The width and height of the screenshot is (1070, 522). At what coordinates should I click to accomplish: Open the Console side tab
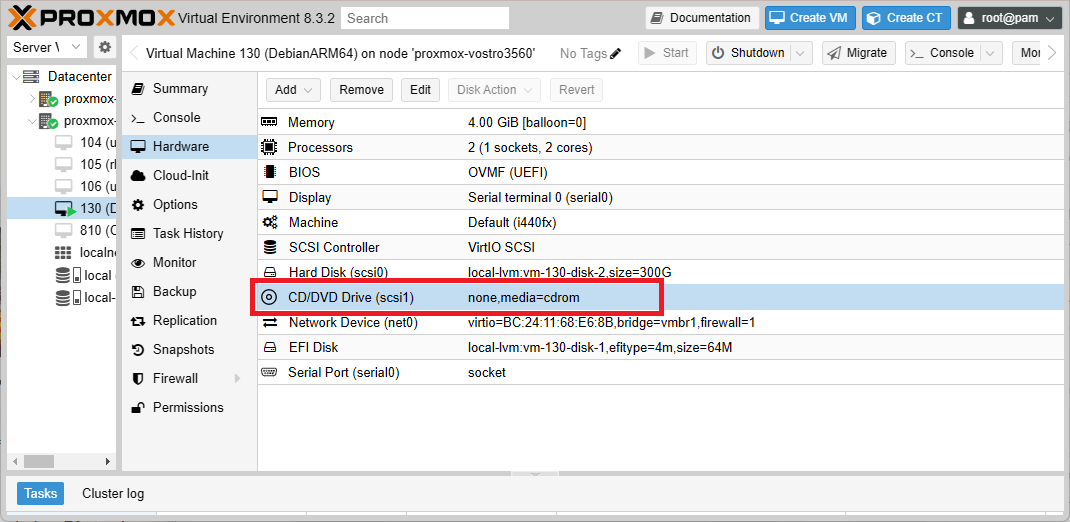coord(189,117)
